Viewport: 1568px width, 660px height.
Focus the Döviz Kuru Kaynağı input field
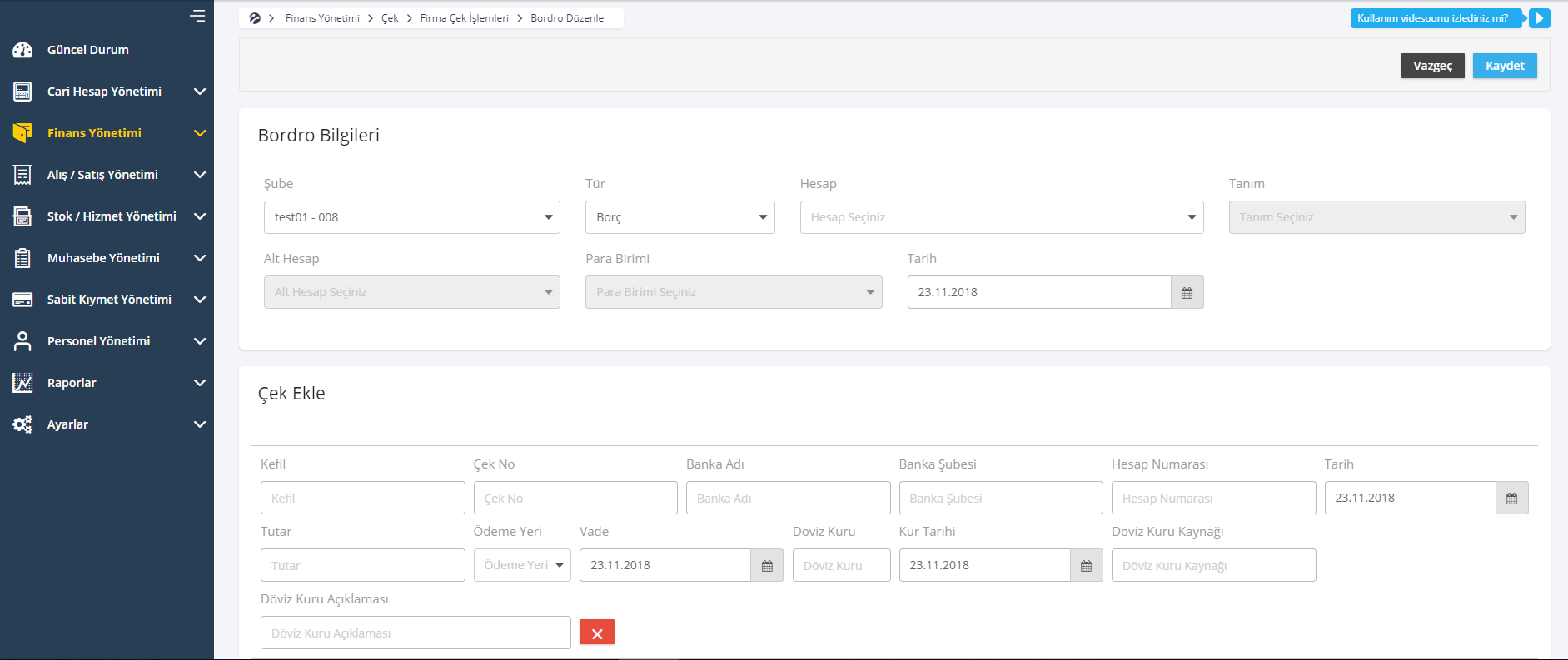tap(1214, 565)
